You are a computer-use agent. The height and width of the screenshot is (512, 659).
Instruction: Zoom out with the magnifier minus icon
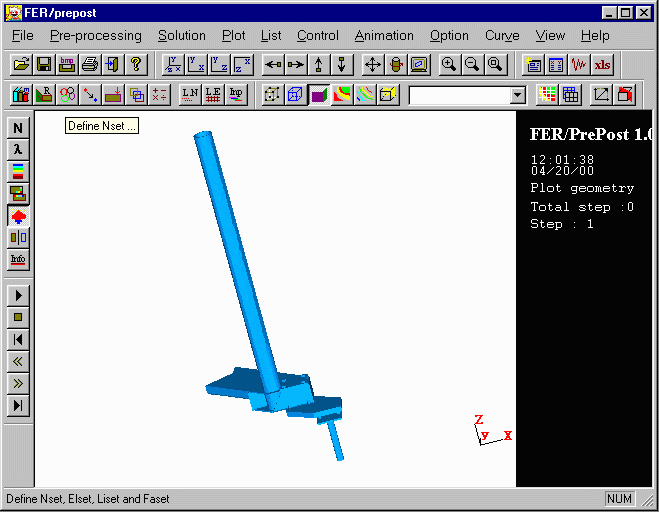[x=471, y=64]
